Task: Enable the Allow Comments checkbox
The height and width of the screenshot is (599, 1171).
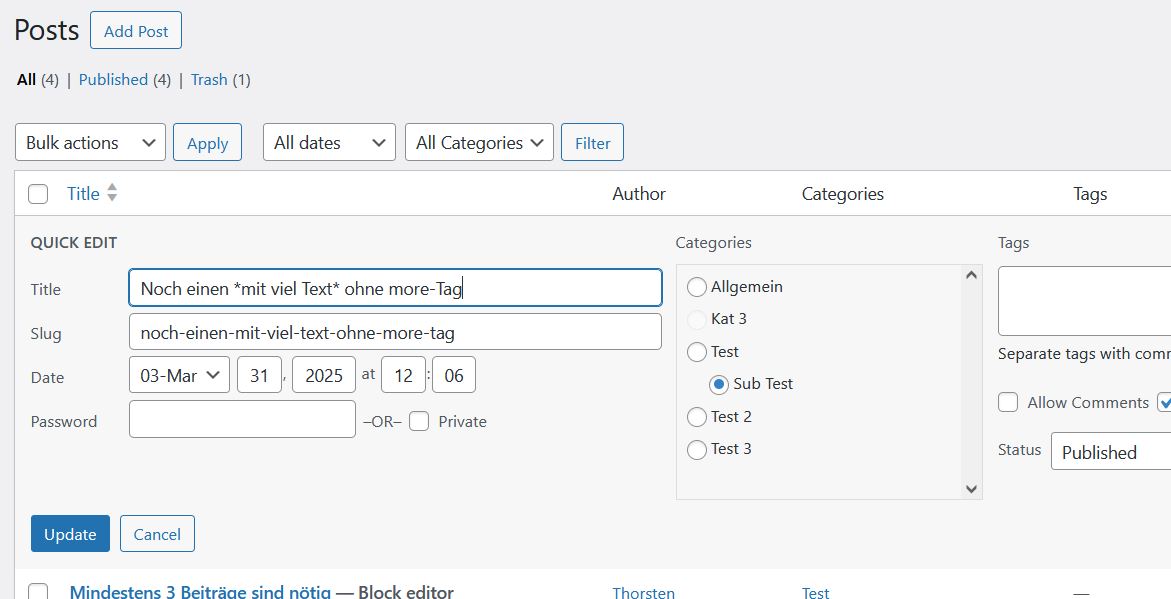Action: click(x=1008, y=402)
